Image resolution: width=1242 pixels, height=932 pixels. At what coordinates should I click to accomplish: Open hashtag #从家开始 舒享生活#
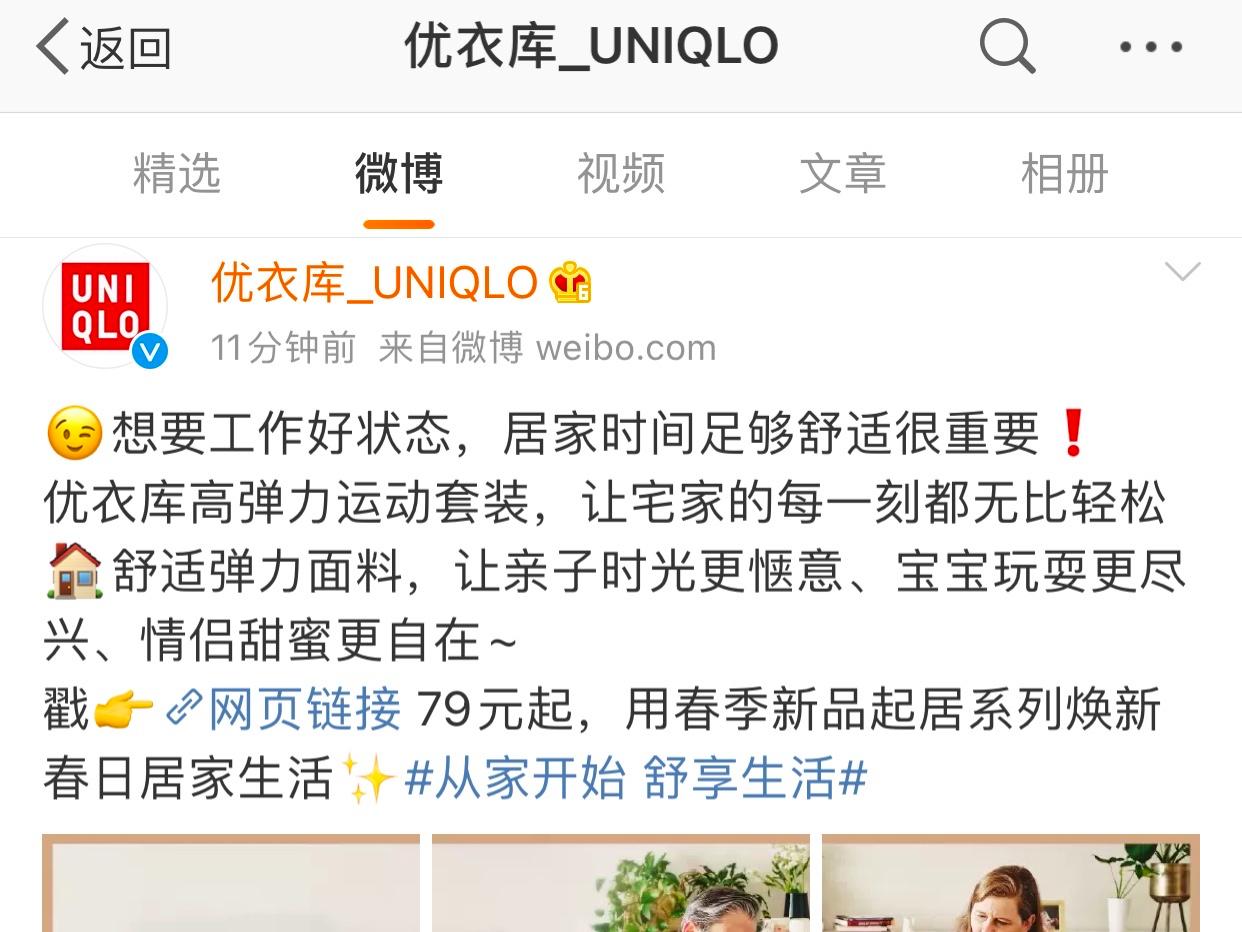[x=636, y=779]
